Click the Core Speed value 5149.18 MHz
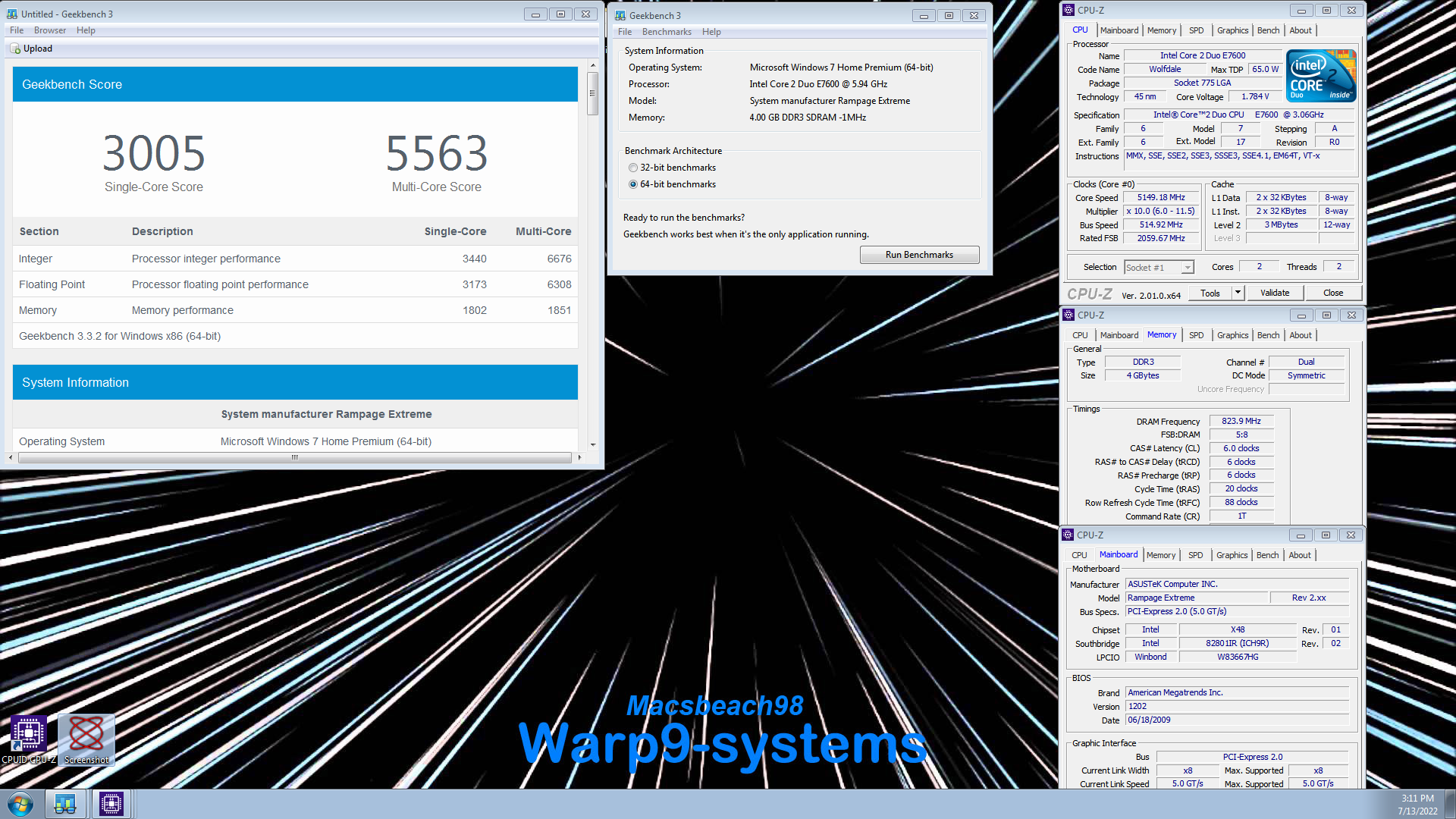 coord(1161,198)
